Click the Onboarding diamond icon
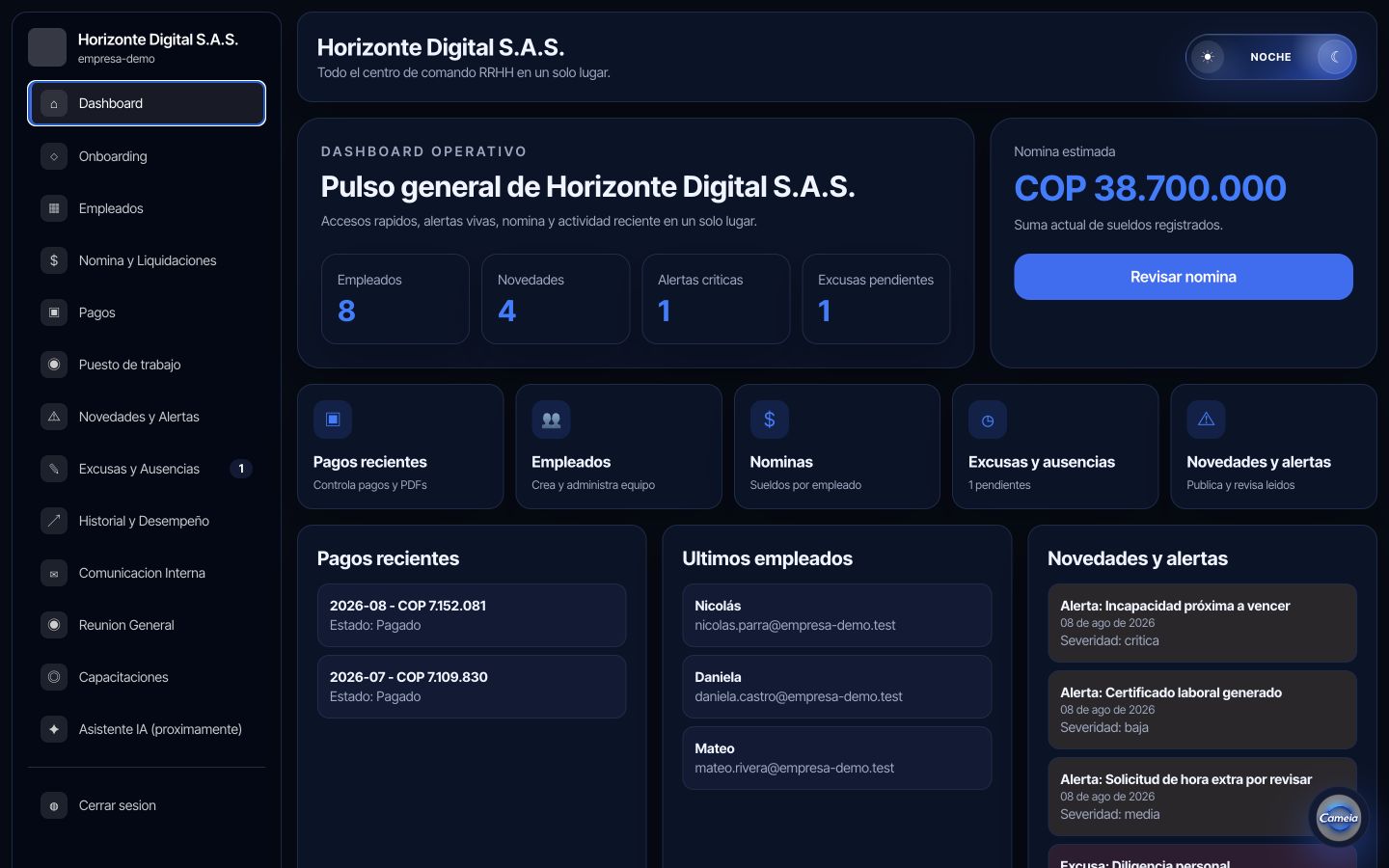 click(54, 156)
